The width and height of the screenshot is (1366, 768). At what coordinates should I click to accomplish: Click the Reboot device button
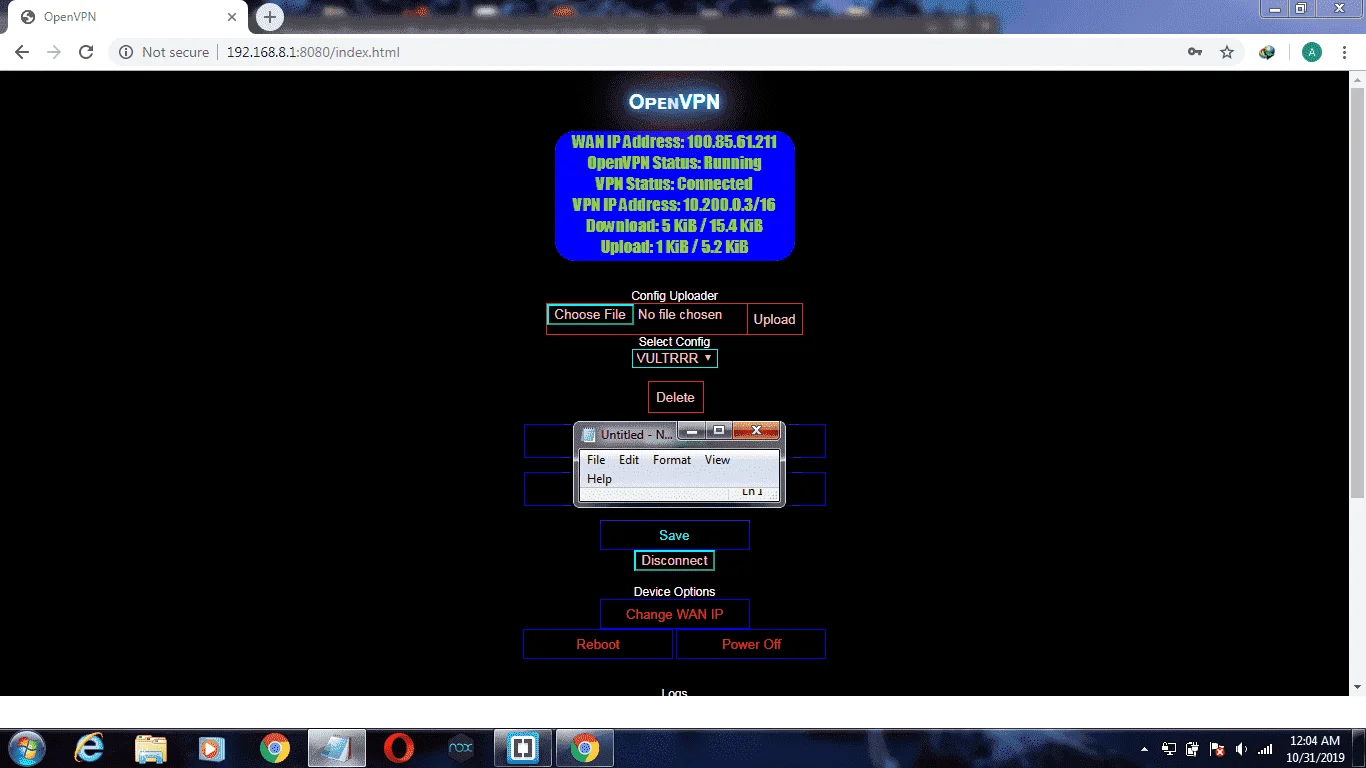598,644
